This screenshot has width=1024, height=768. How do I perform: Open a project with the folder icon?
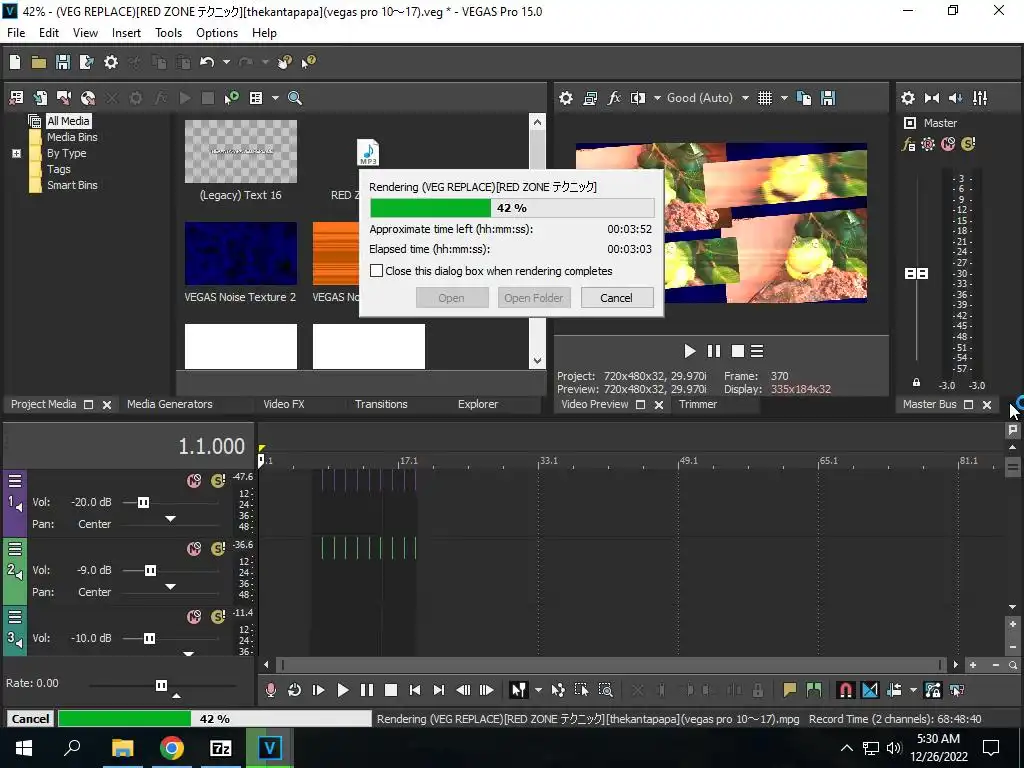[x=39, y=62]
